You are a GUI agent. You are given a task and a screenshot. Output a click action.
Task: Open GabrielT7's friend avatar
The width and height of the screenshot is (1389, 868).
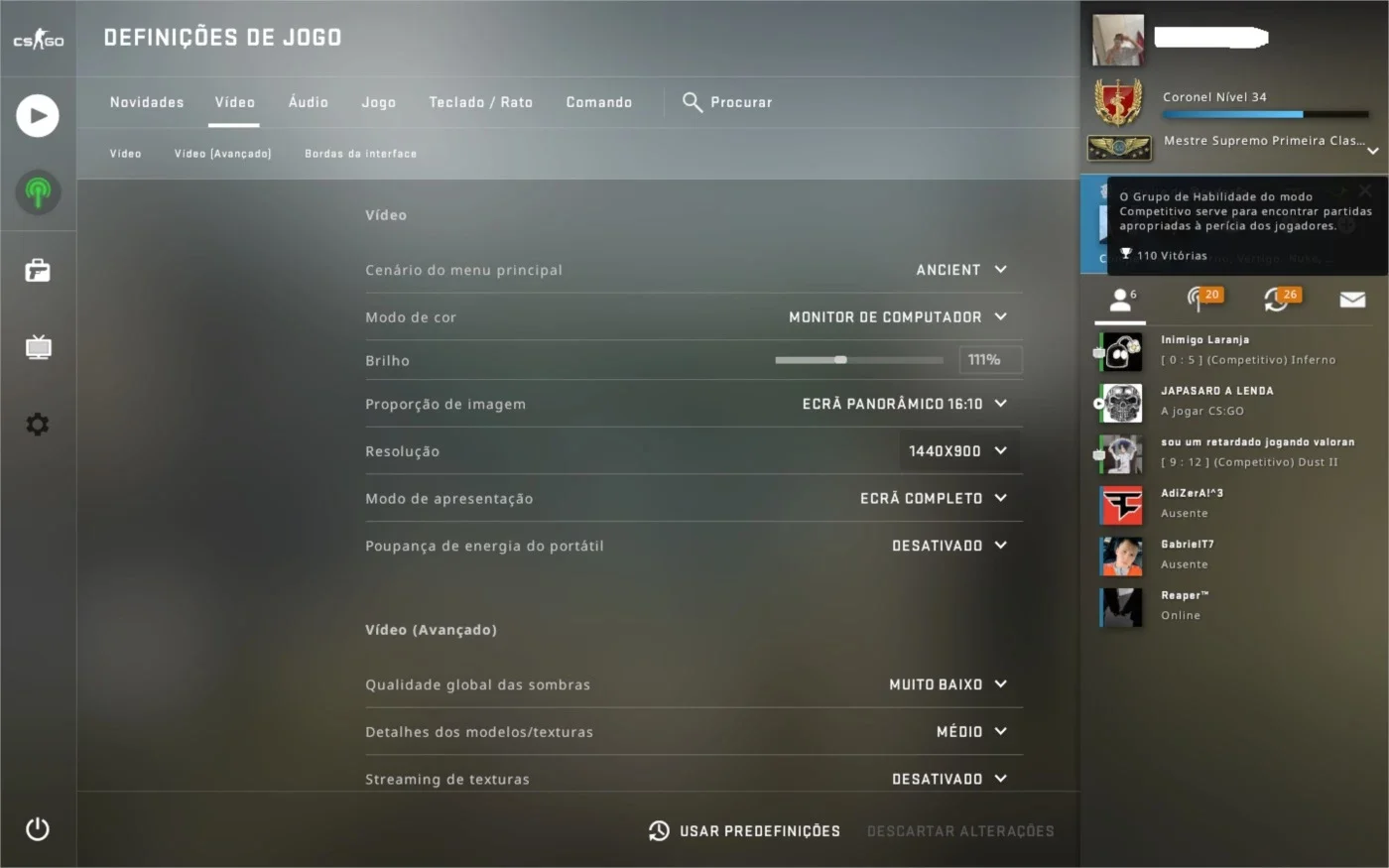1121,557
